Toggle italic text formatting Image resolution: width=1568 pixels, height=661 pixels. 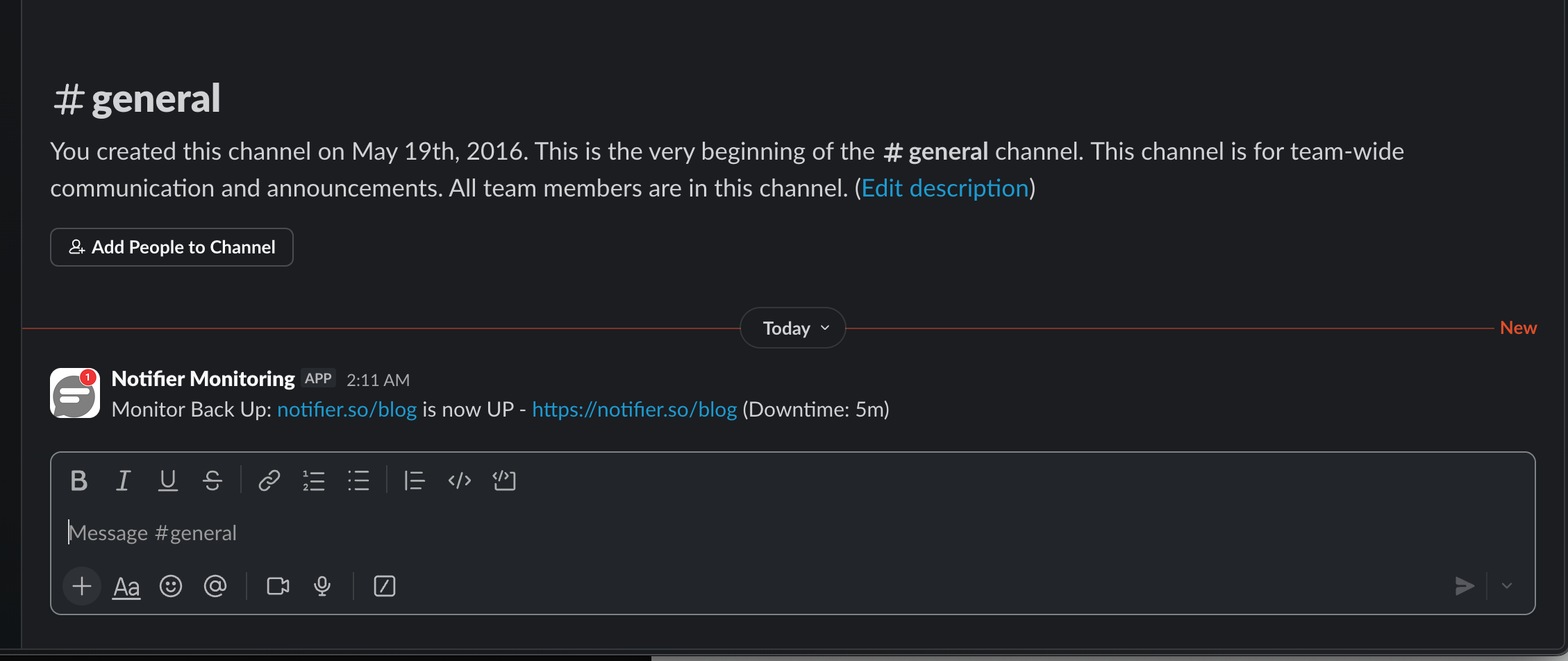click(123, 480)
